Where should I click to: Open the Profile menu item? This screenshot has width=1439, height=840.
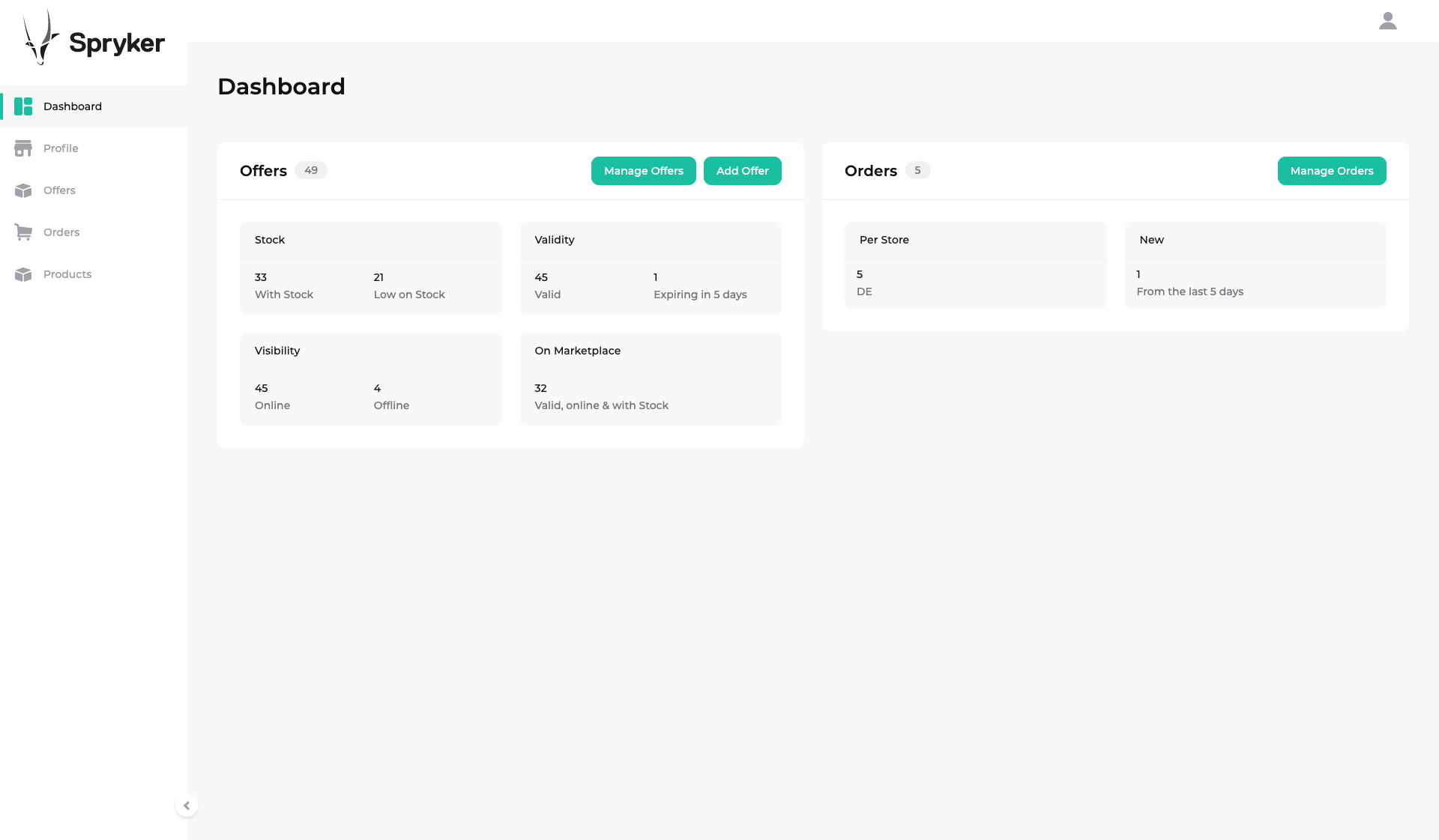[x=61, y=148]
